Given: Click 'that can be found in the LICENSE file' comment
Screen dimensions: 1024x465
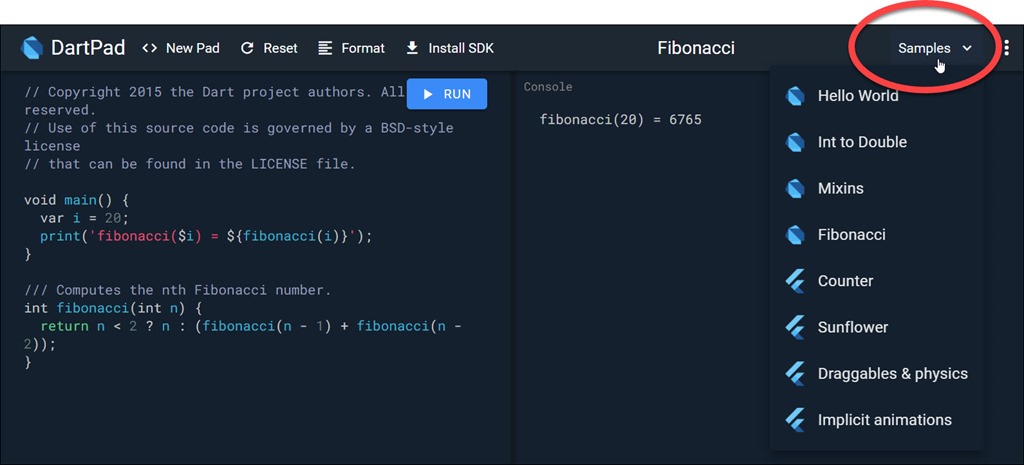Looking at the screenshot, I should [190, 164].
